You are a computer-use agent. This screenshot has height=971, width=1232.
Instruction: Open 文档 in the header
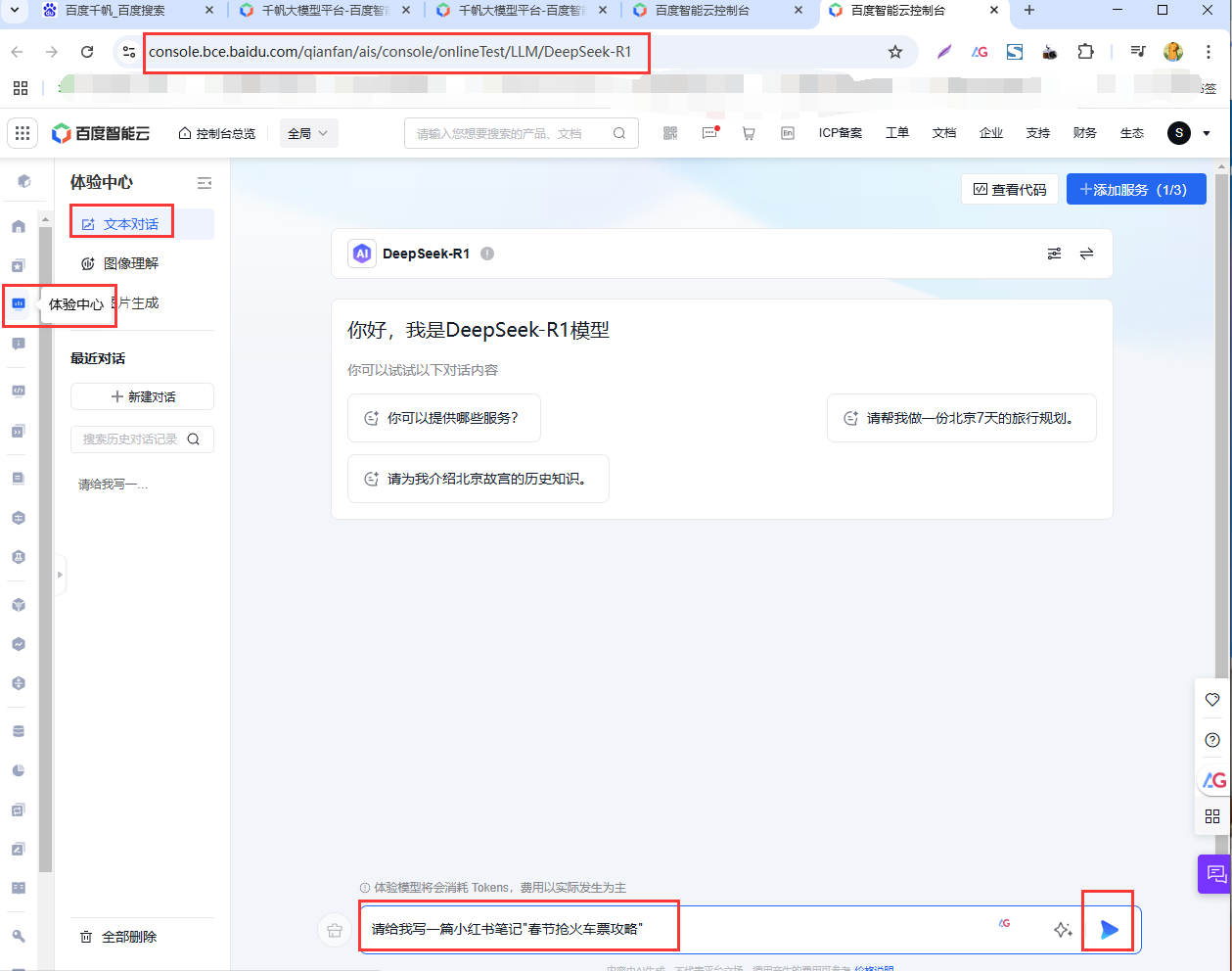(944, 133)
